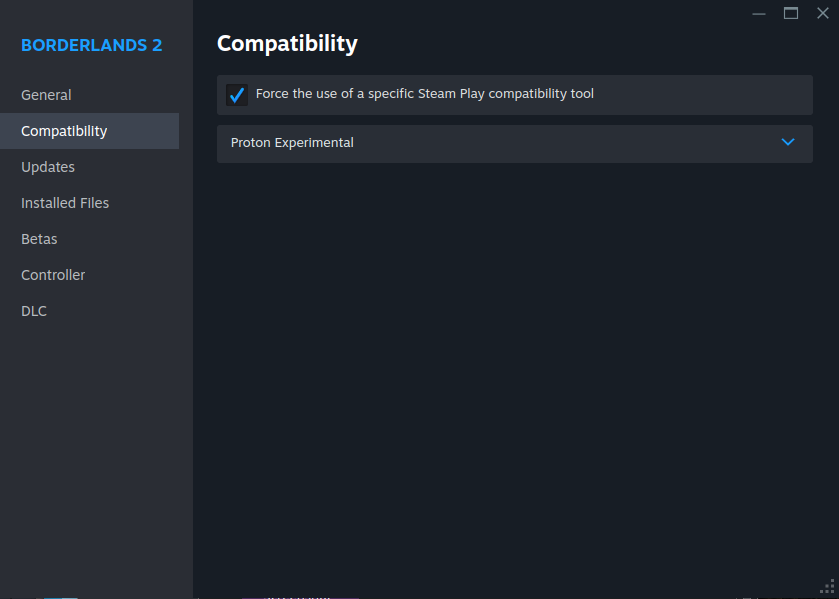This screenshot has width=839, height=599.
Task: Click the 'Proton Experimental' text in the combo box
Action: tap(292, 143)
